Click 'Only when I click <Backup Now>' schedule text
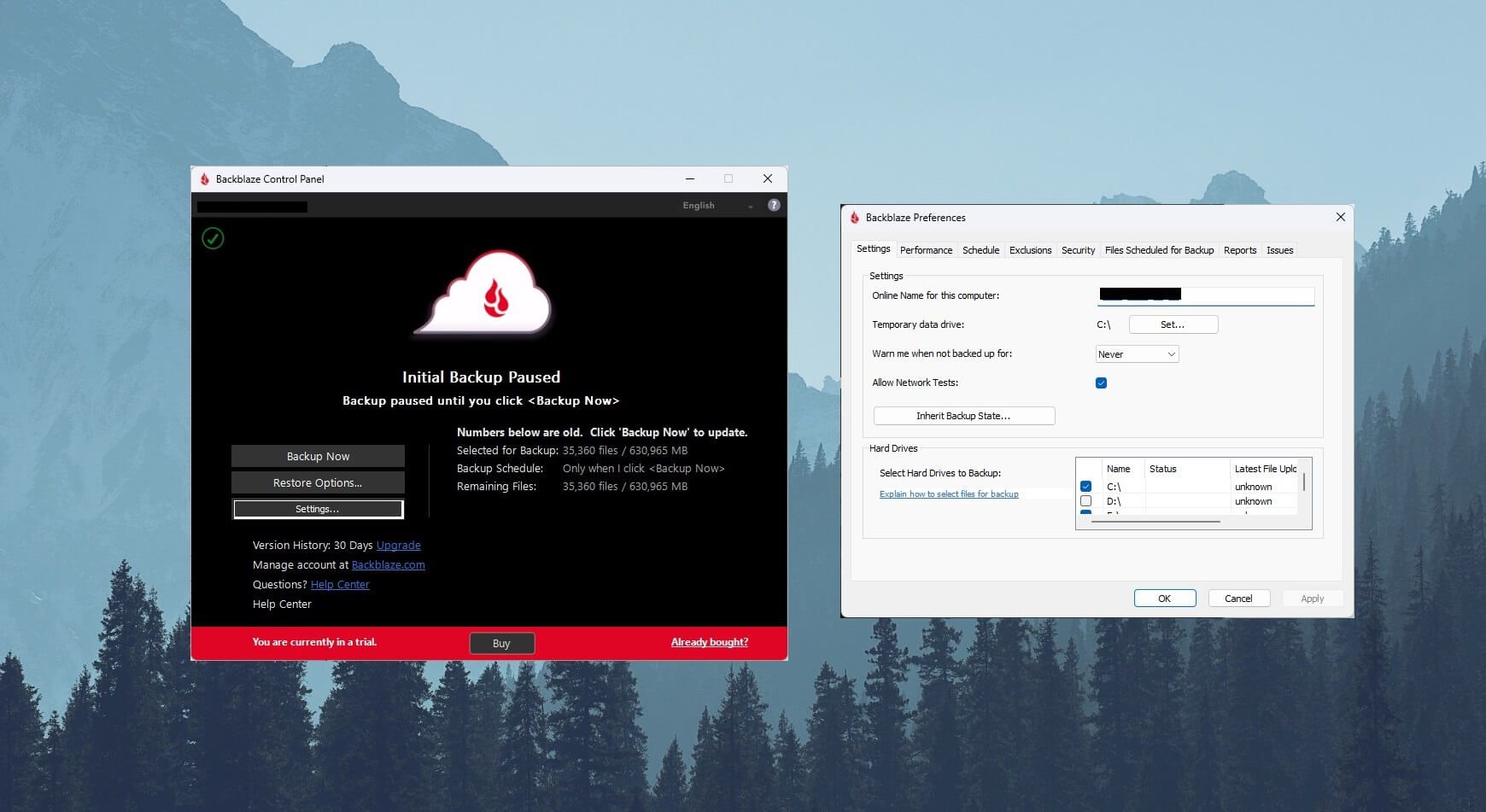The image size is (1486, 812). point(643,469)
